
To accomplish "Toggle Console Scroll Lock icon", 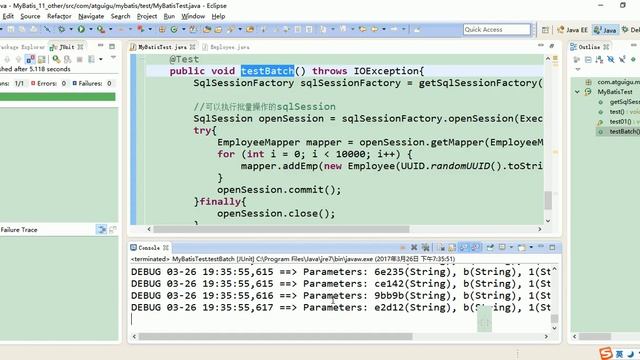I will click(452, 247).
